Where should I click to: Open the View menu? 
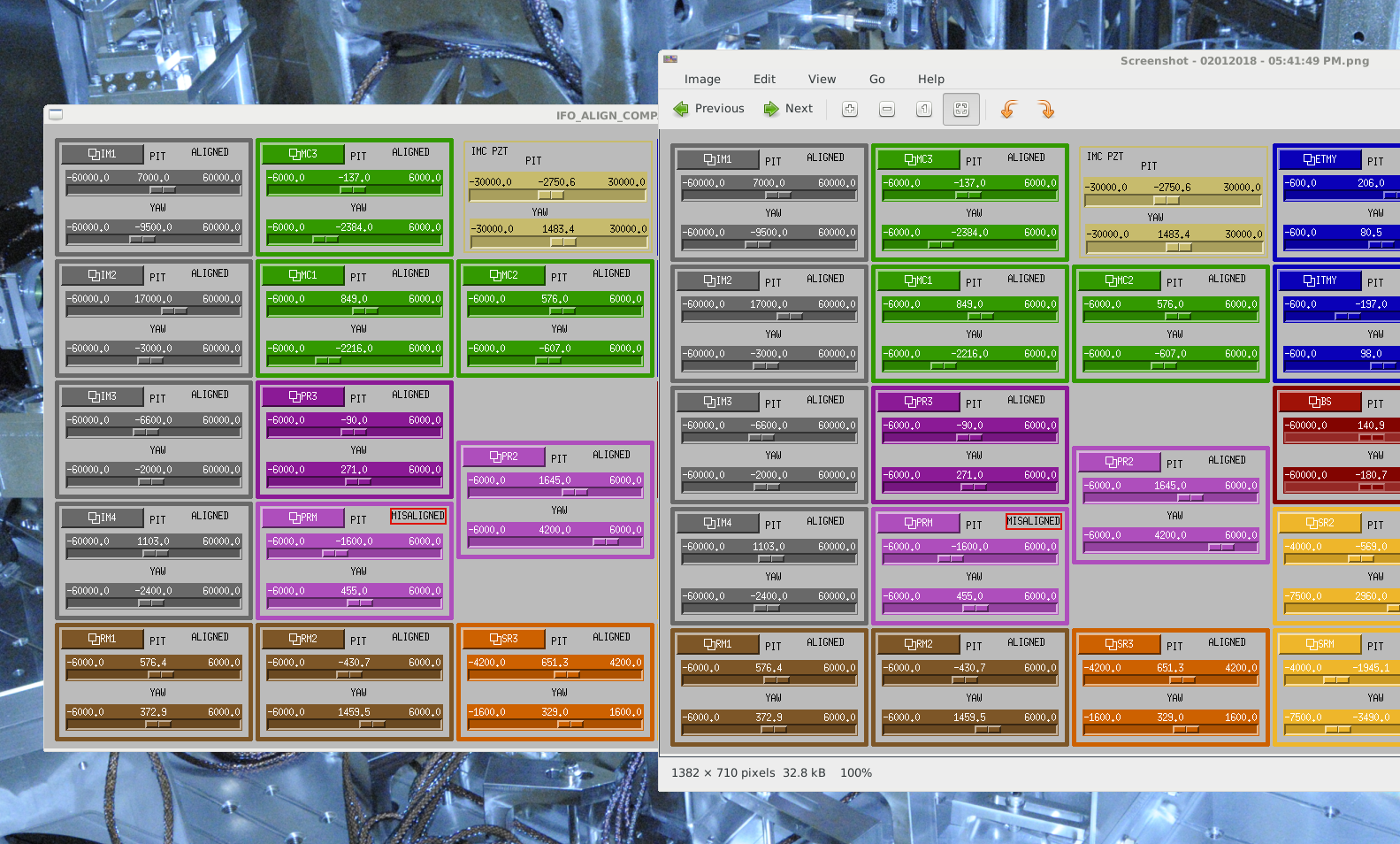pyautogui.click(x=822, y=79)
